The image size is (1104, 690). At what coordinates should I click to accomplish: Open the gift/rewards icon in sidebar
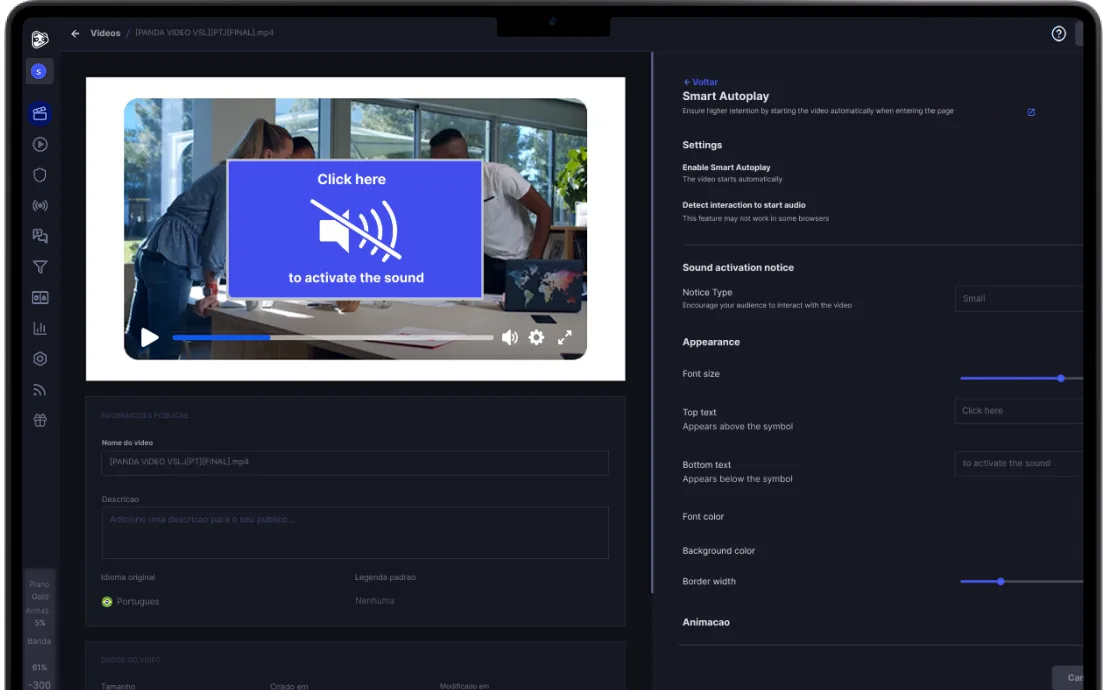[x=39, y=420]
